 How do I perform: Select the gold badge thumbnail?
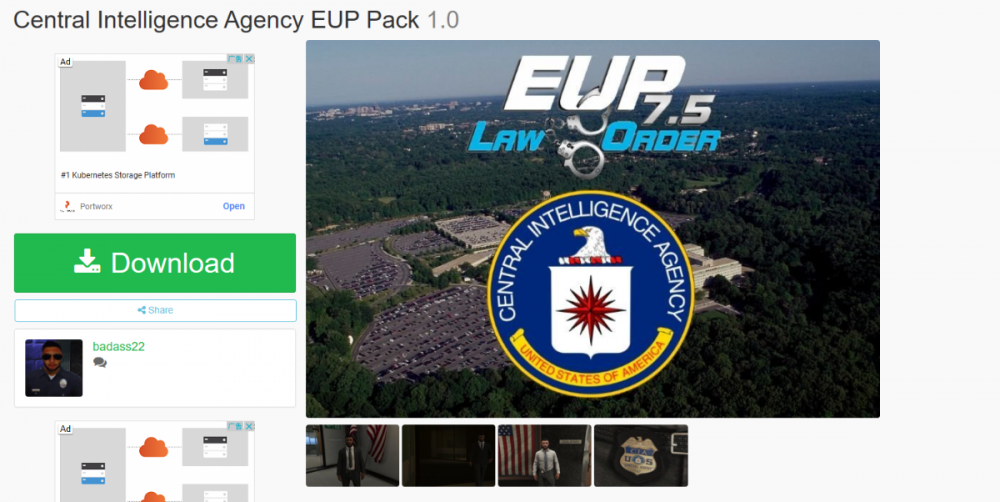coord(641,455)
